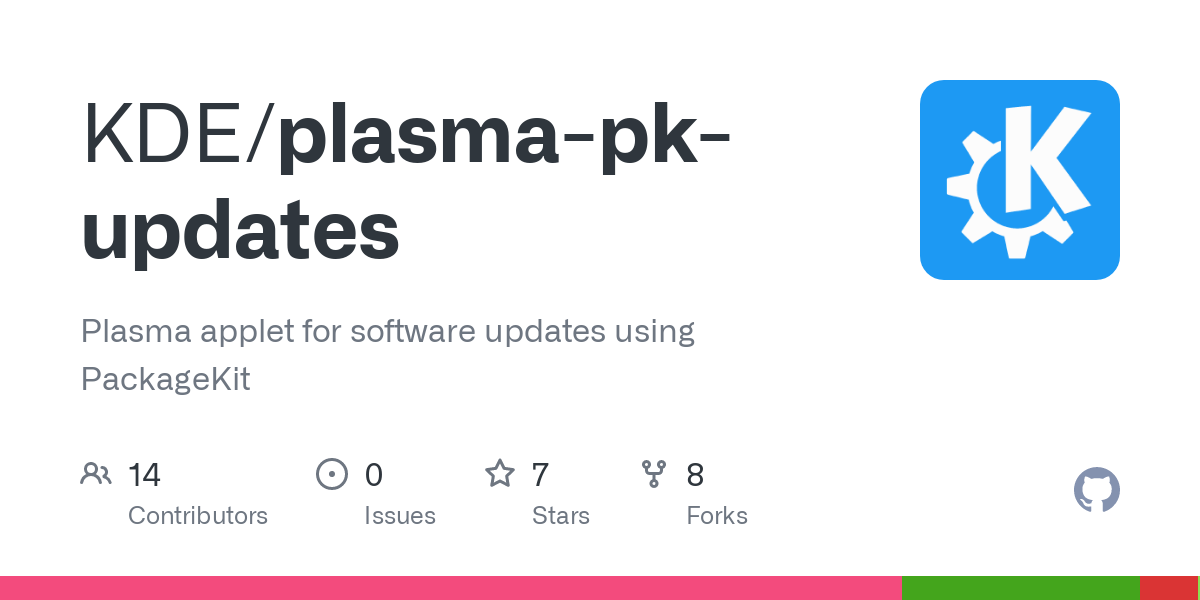Image resolution: width=1200 pixels, height=600 pixels.
Task: Click the star count number 7
Action: point(540,474)
